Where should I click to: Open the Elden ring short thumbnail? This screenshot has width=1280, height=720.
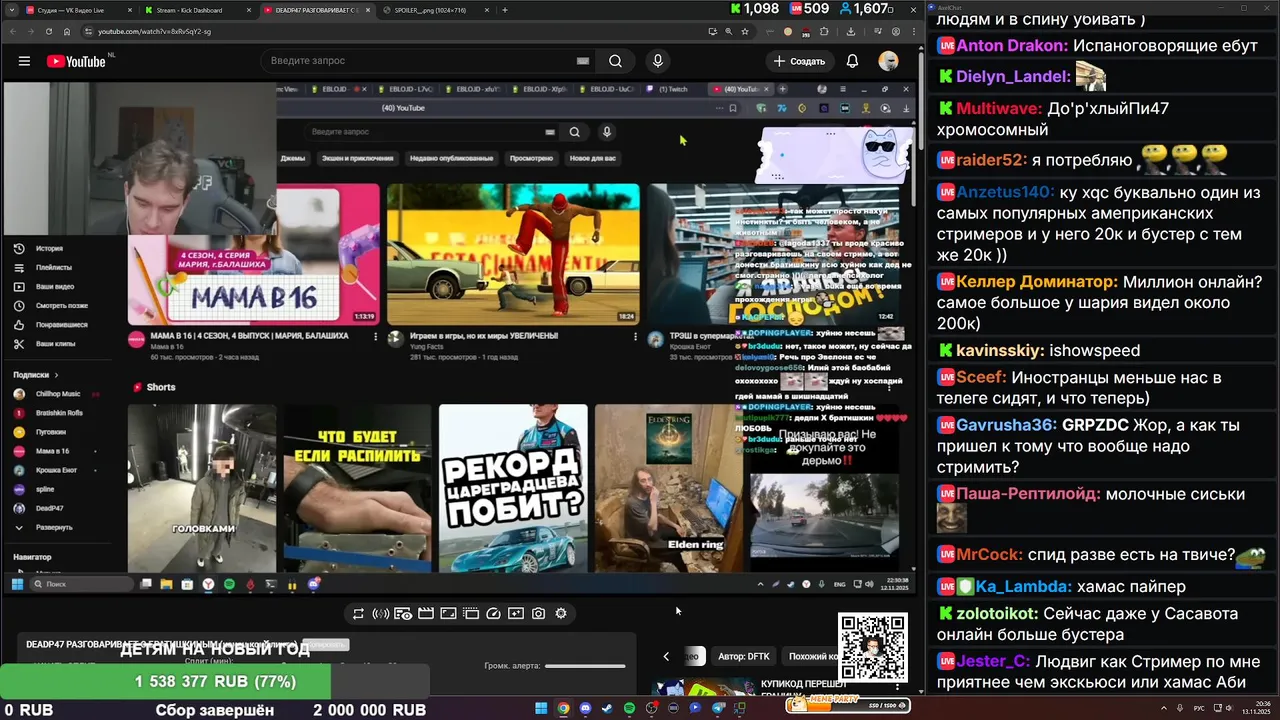(x=669, y=488)
